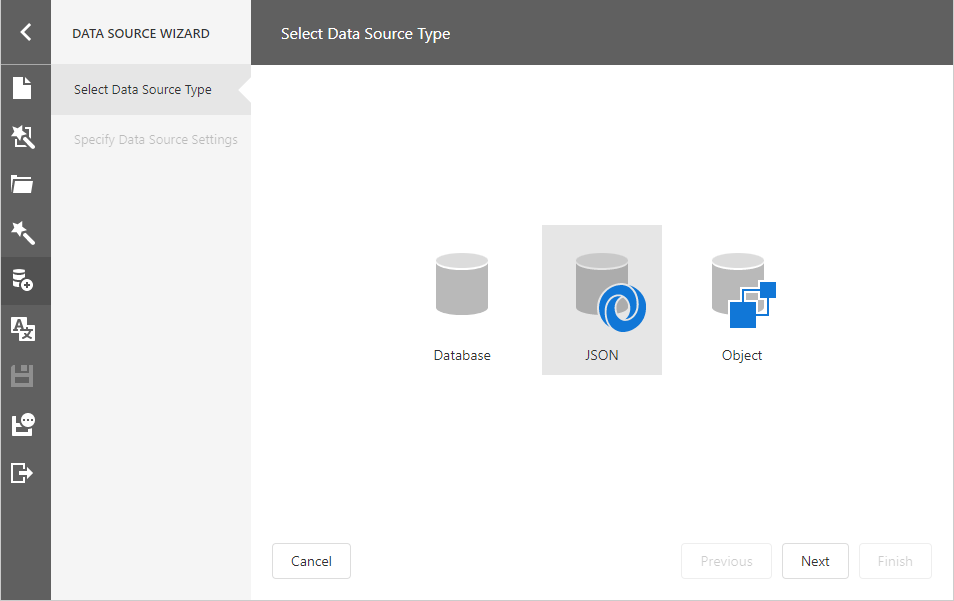Click the Previous button
The width and height of the screenshot is (954, 601).
[726, 561]
